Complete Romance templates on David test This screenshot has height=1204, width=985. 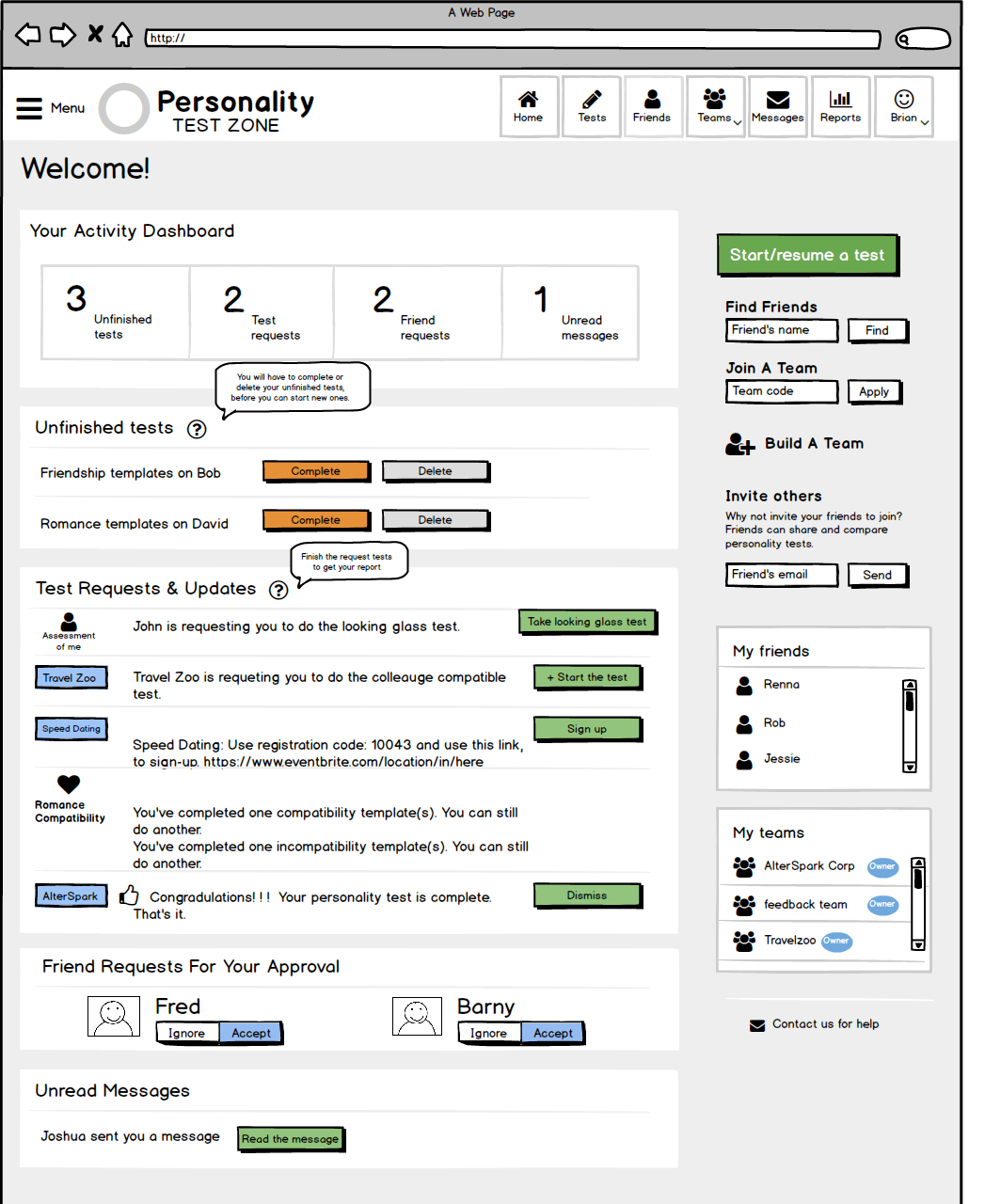point(316,520)
